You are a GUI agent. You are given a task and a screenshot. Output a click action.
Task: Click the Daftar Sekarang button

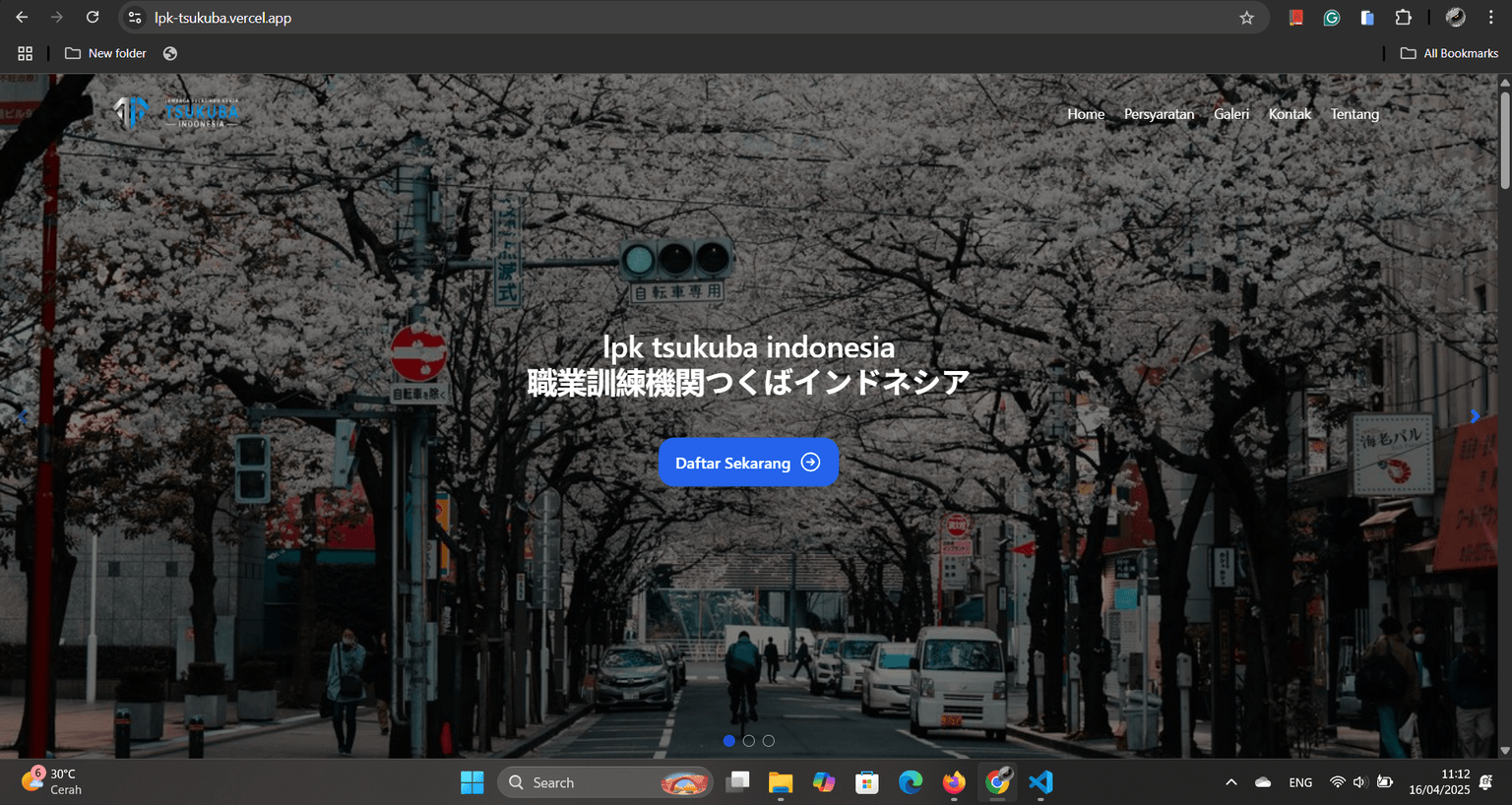tap(748, 462)
